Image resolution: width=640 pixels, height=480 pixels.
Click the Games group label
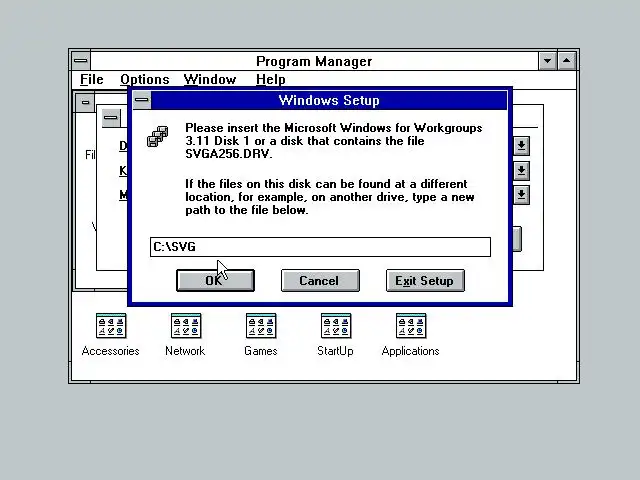coord(261,351)
